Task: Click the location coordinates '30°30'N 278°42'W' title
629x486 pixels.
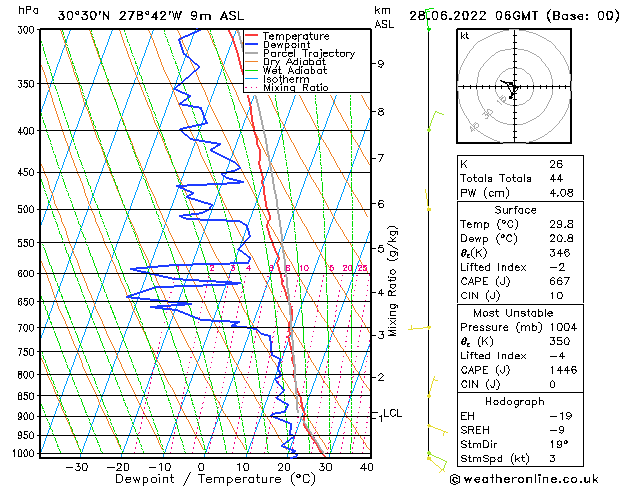Action: [x=120, y=16]
